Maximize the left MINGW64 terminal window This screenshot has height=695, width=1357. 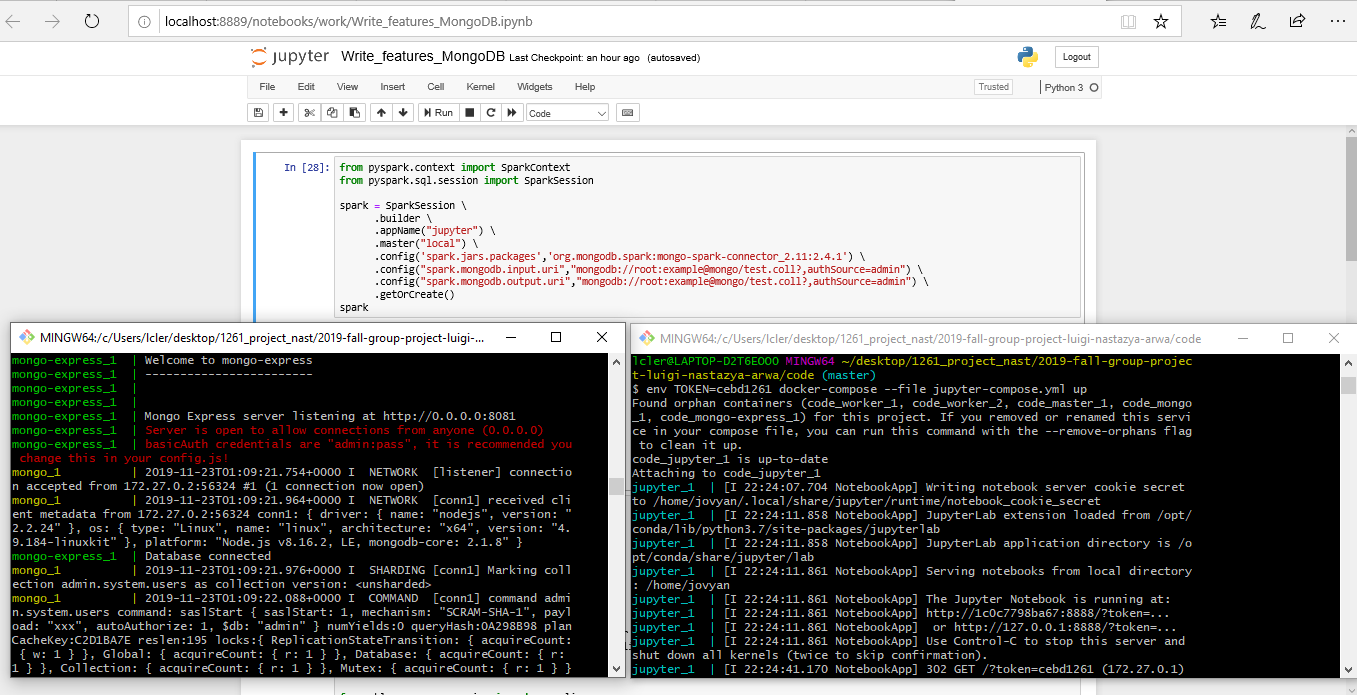[556, 338]
